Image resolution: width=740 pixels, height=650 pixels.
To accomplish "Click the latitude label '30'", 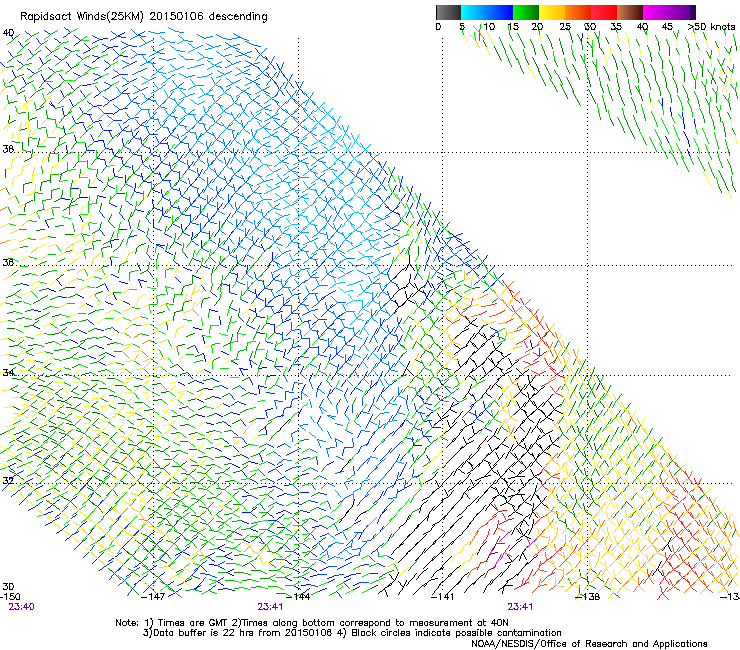I will click(8, 586).
